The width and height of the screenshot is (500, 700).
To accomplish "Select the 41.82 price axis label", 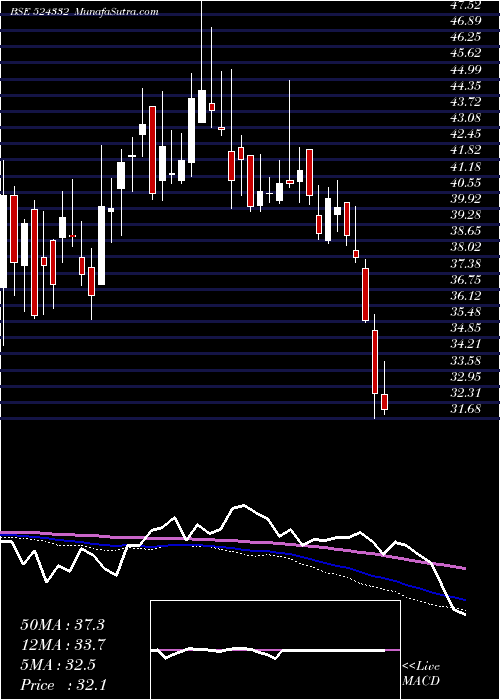I will point(466,150).
